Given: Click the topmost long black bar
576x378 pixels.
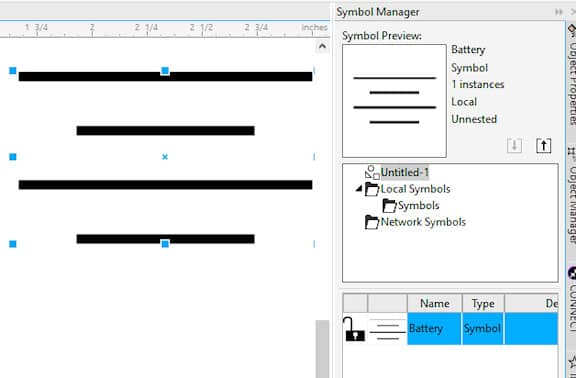Looking at the screenshot, I should point(165,76).
